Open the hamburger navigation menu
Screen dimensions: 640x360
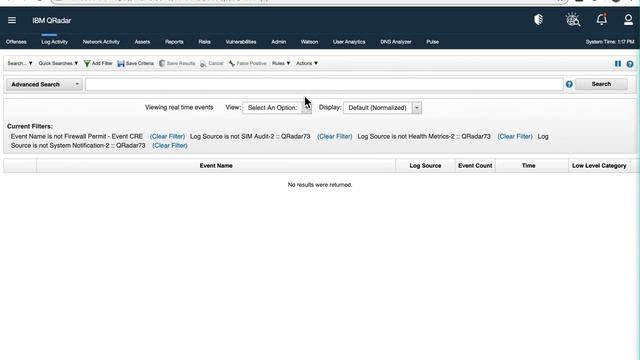(x=12, y=20)
